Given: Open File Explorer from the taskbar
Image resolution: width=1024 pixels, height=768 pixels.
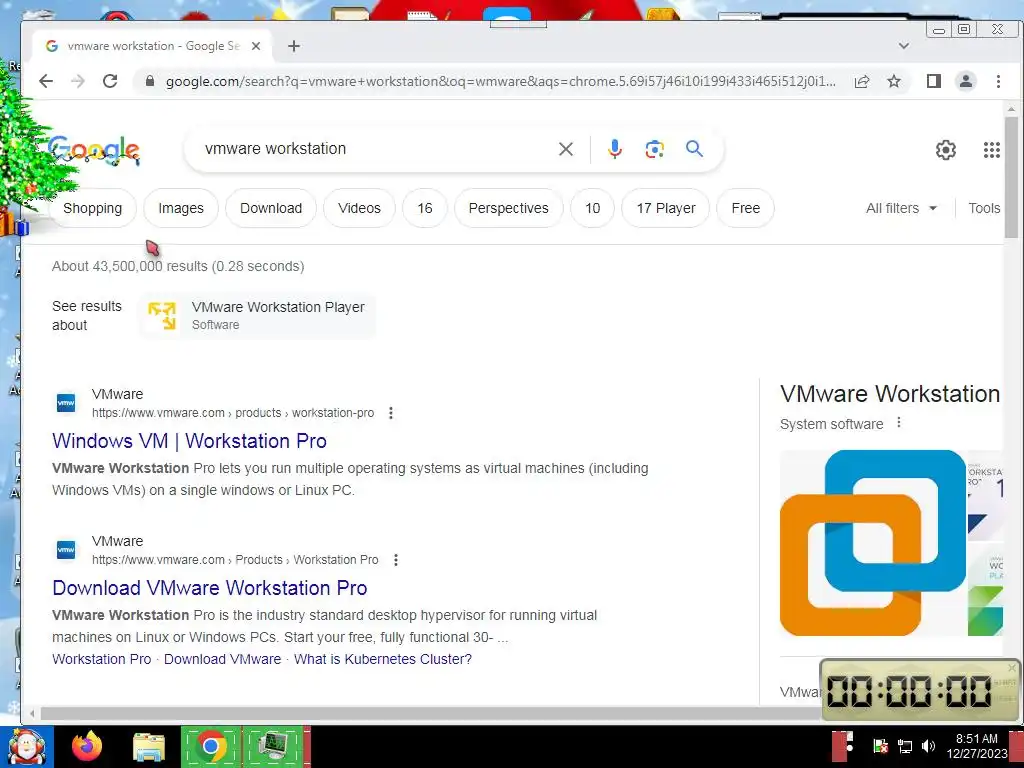Looking at the screenshot, I should point(149,747).
